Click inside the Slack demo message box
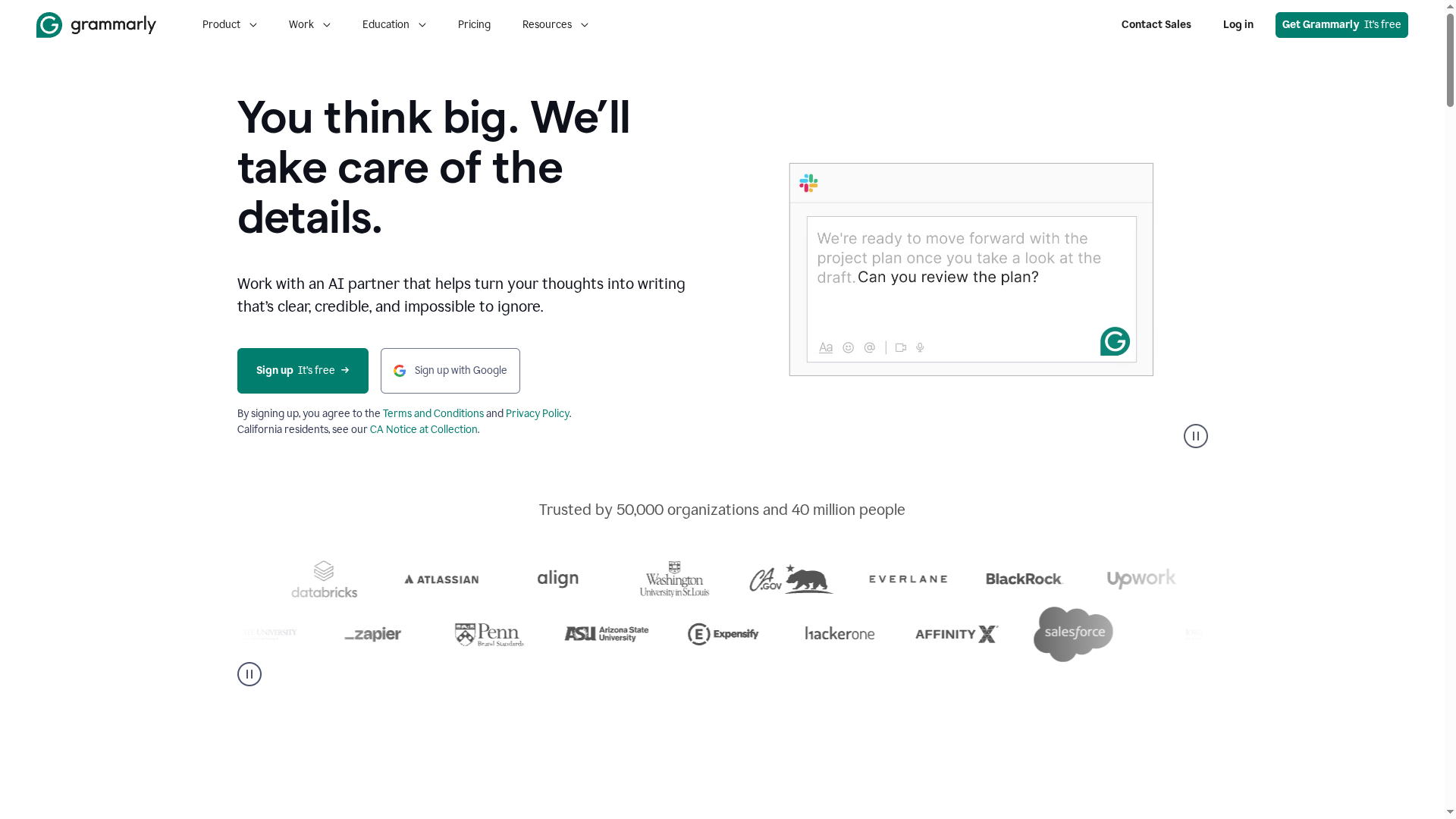1456x819 pixels. coord(971,289)
